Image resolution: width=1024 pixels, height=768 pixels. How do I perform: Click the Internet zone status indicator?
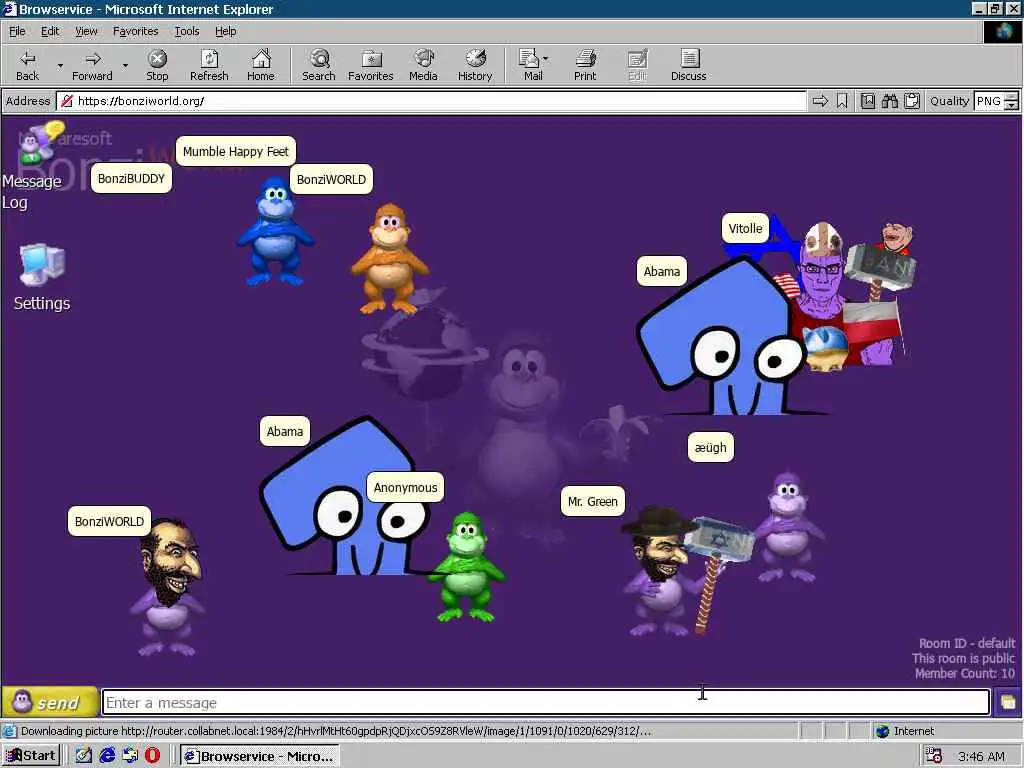coord(906,731)
